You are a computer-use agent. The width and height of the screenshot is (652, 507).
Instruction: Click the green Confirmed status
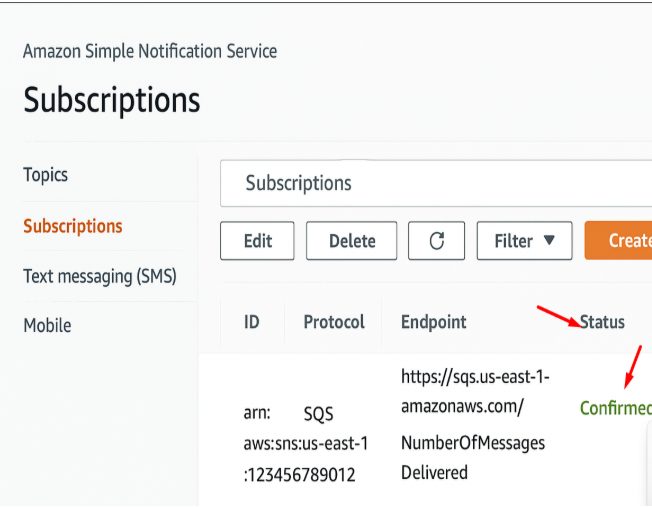pyautogui.click(x=615, y=408)
